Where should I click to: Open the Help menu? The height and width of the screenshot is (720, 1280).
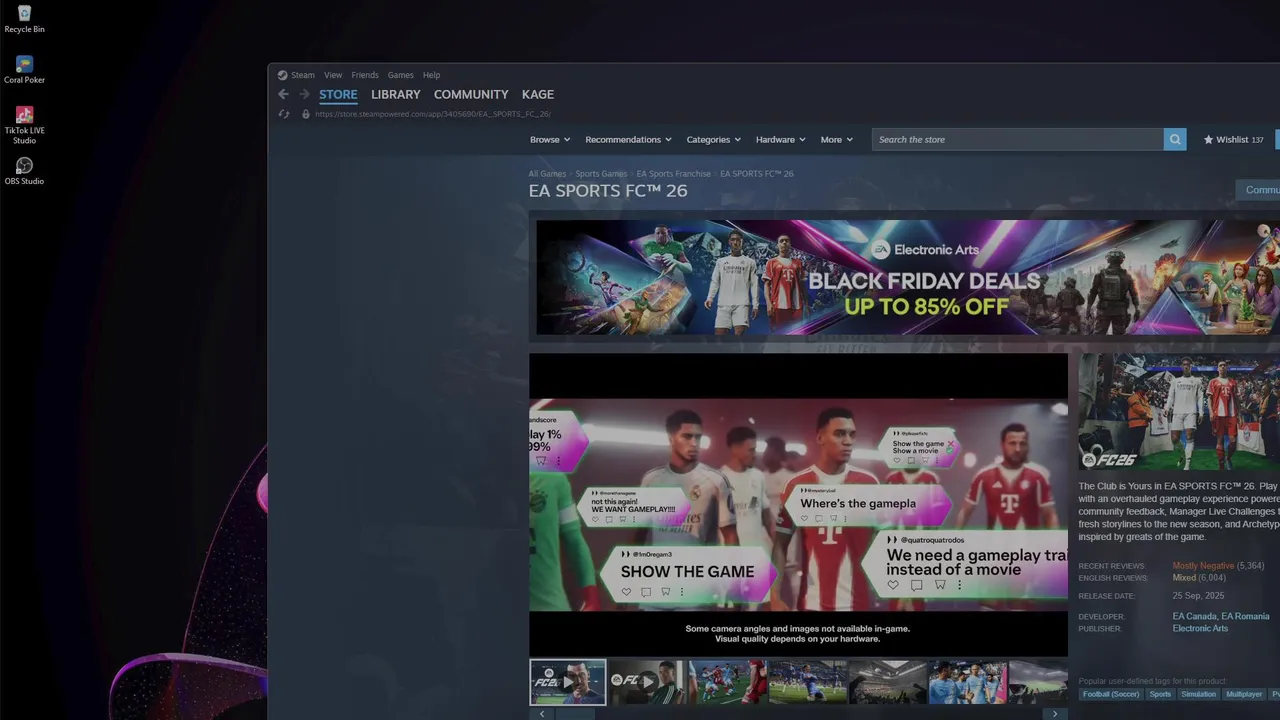431,75
